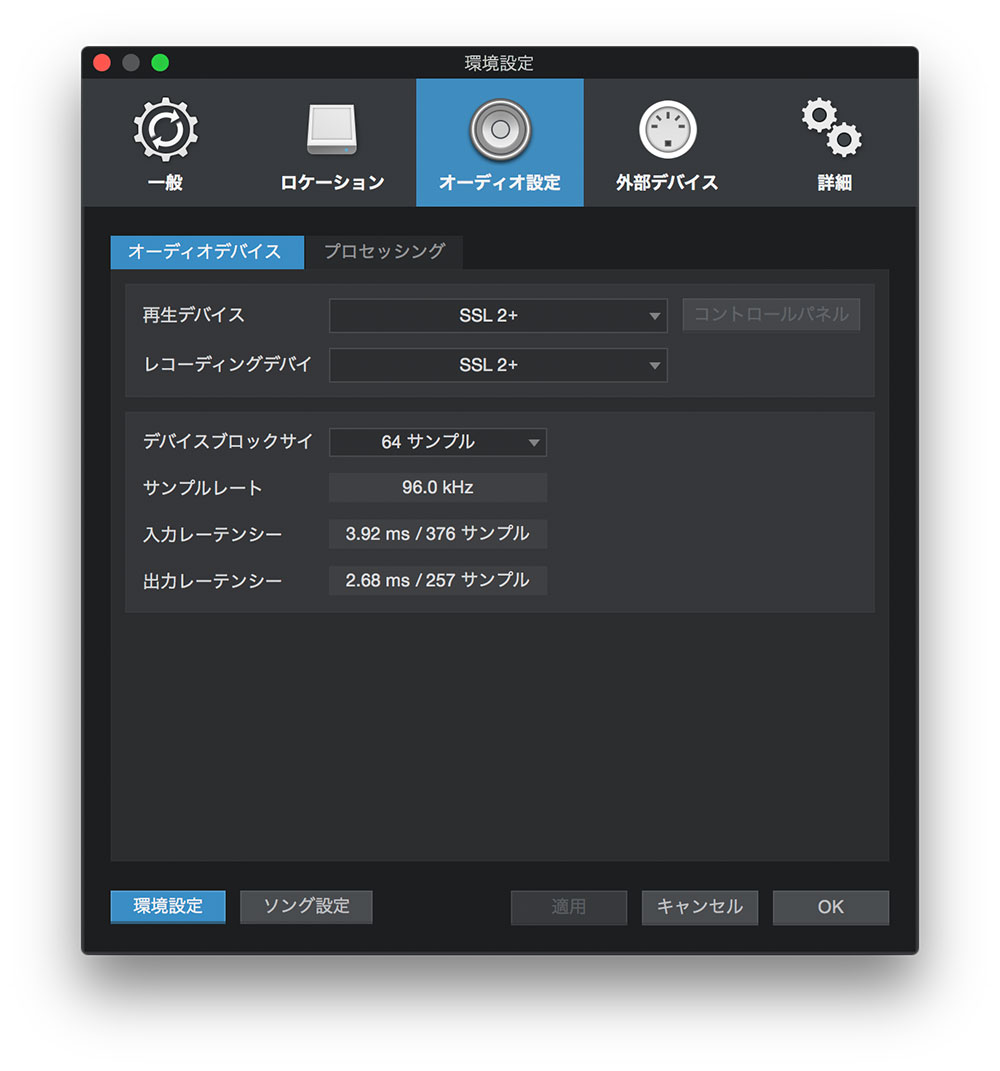1000x1071 pixels.
Task: Switch to the プロセッシング tab
Action: 385,252
